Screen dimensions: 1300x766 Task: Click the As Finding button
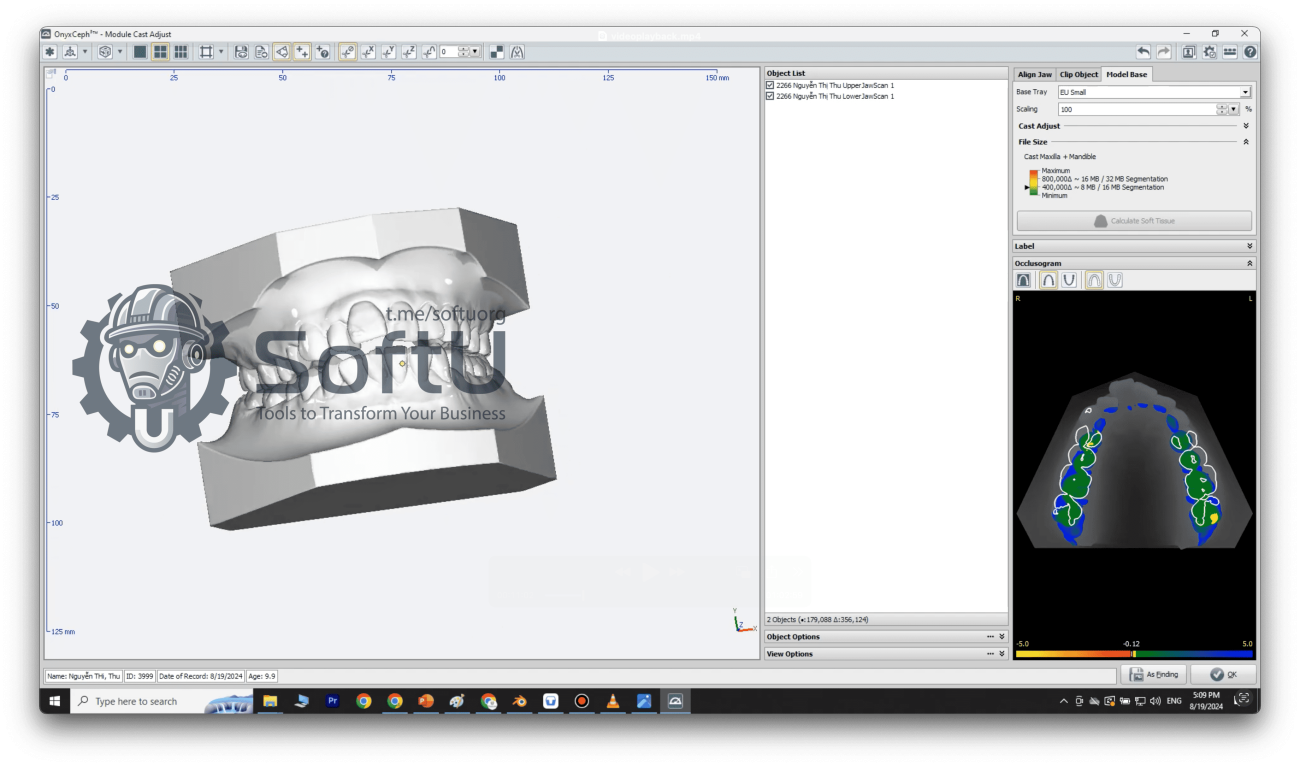[x=1154, y=675]
